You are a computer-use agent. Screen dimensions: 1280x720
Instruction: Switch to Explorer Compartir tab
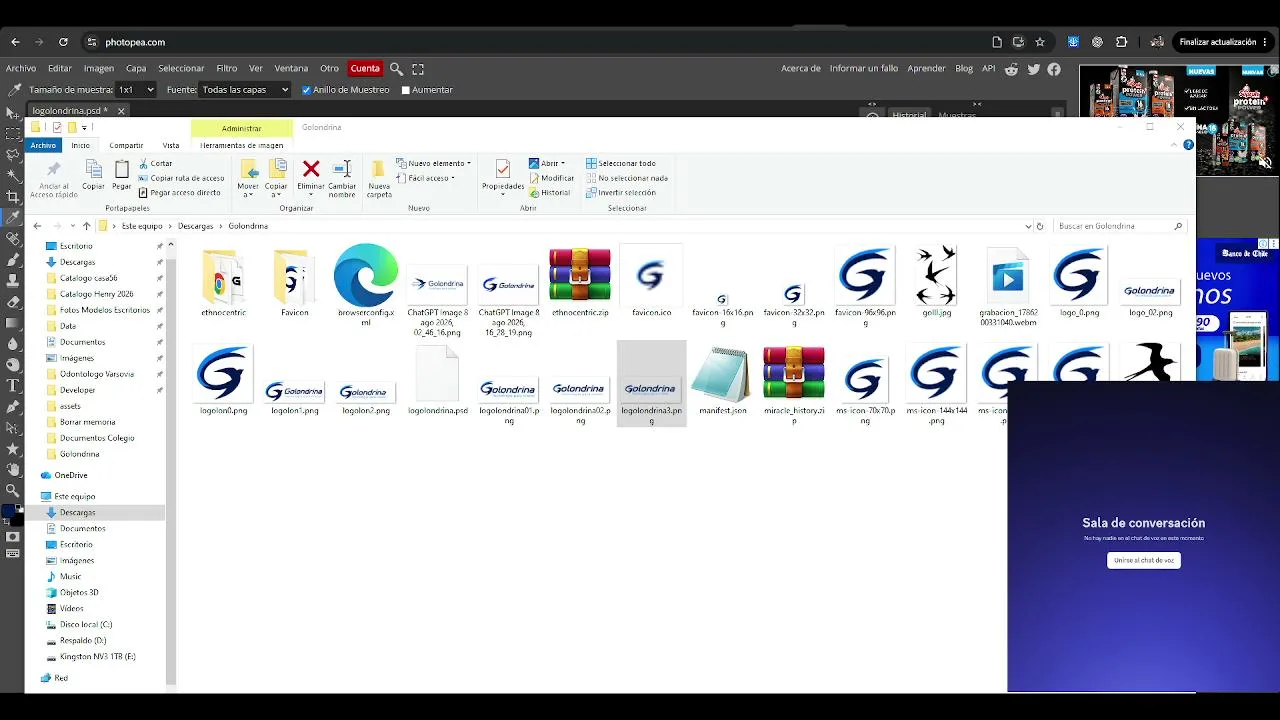126,145
